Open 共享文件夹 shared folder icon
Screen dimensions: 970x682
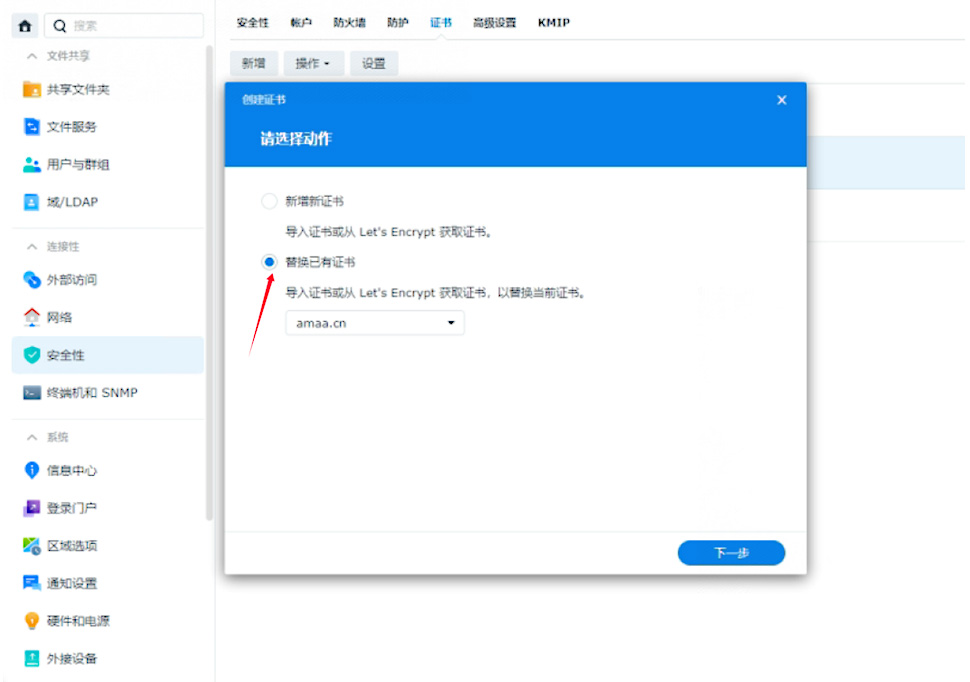click(32, 90)
